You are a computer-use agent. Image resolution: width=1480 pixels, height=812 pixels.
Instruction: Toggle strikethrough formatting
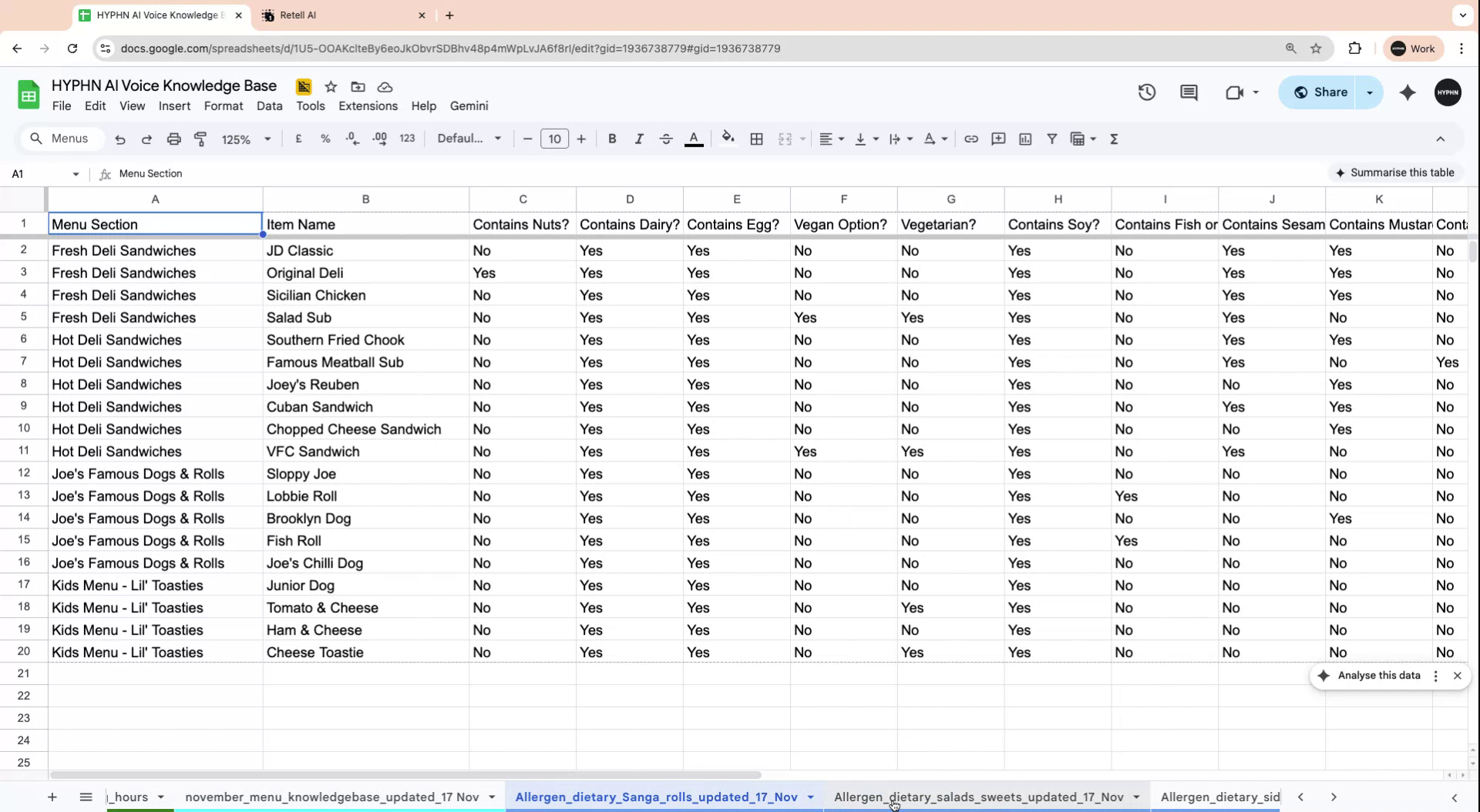coord(665,139)
